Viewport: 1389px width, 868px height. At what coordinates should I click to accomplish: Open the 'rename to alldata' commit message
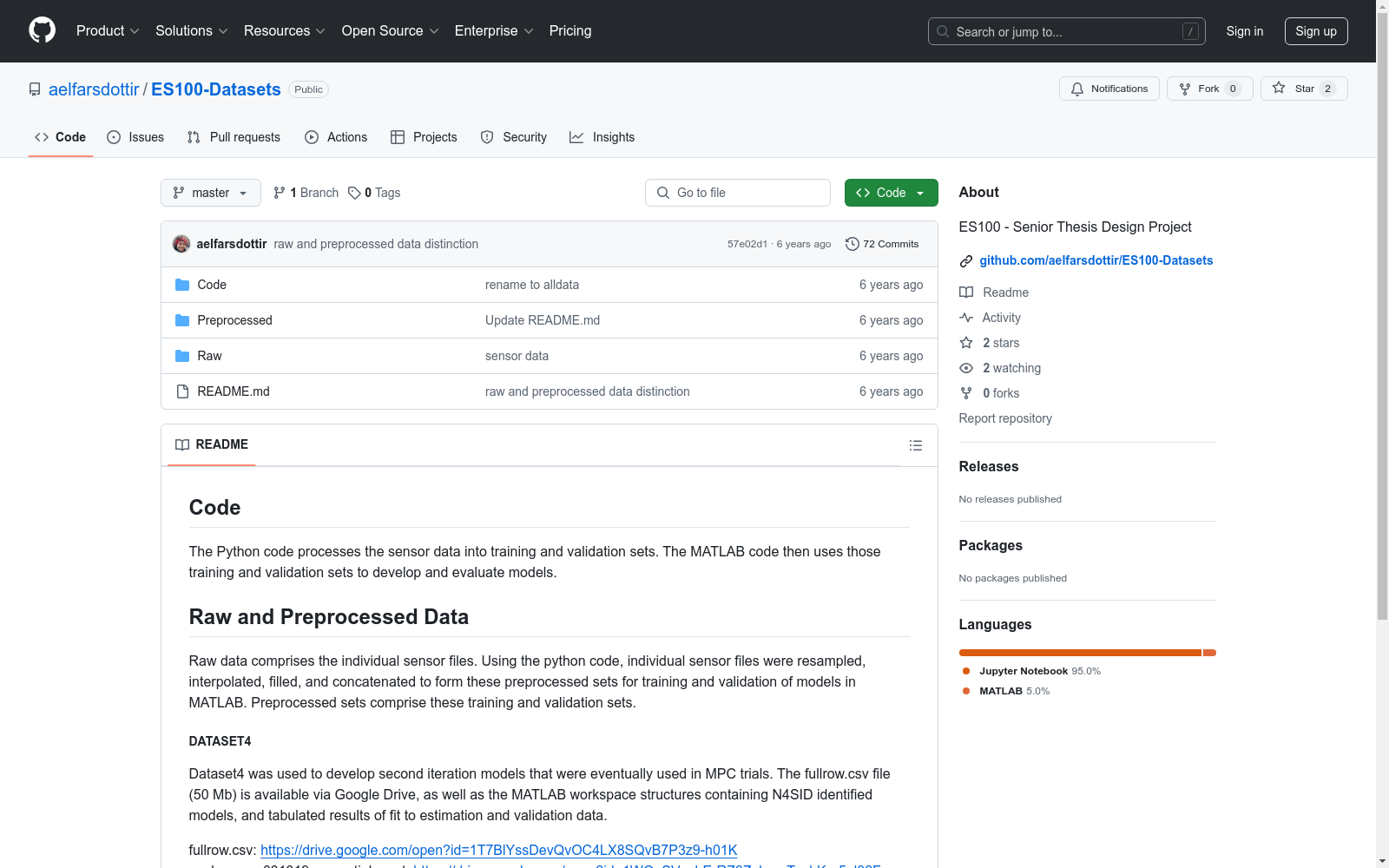532,285
